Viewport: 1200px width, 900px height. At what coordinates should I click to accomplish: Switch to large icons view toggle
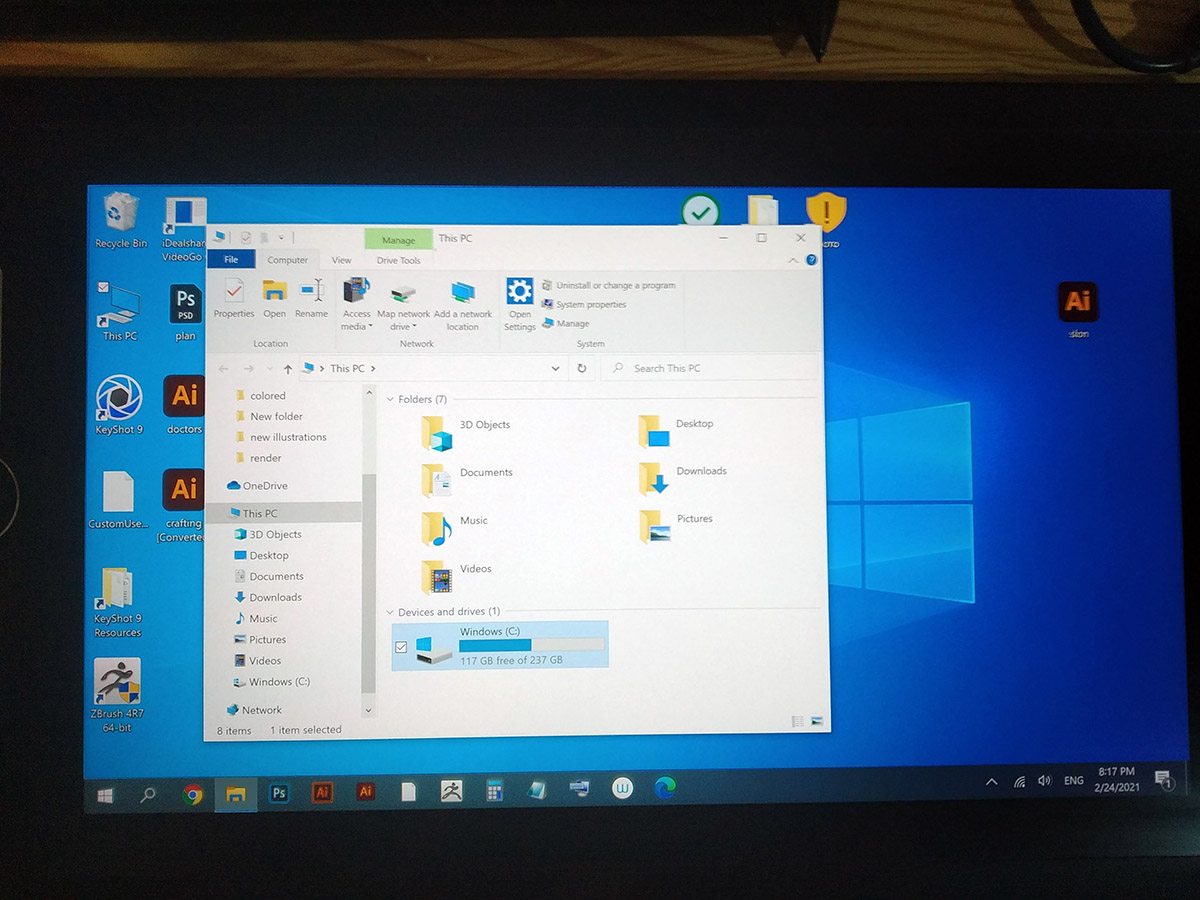pos(817,720)
